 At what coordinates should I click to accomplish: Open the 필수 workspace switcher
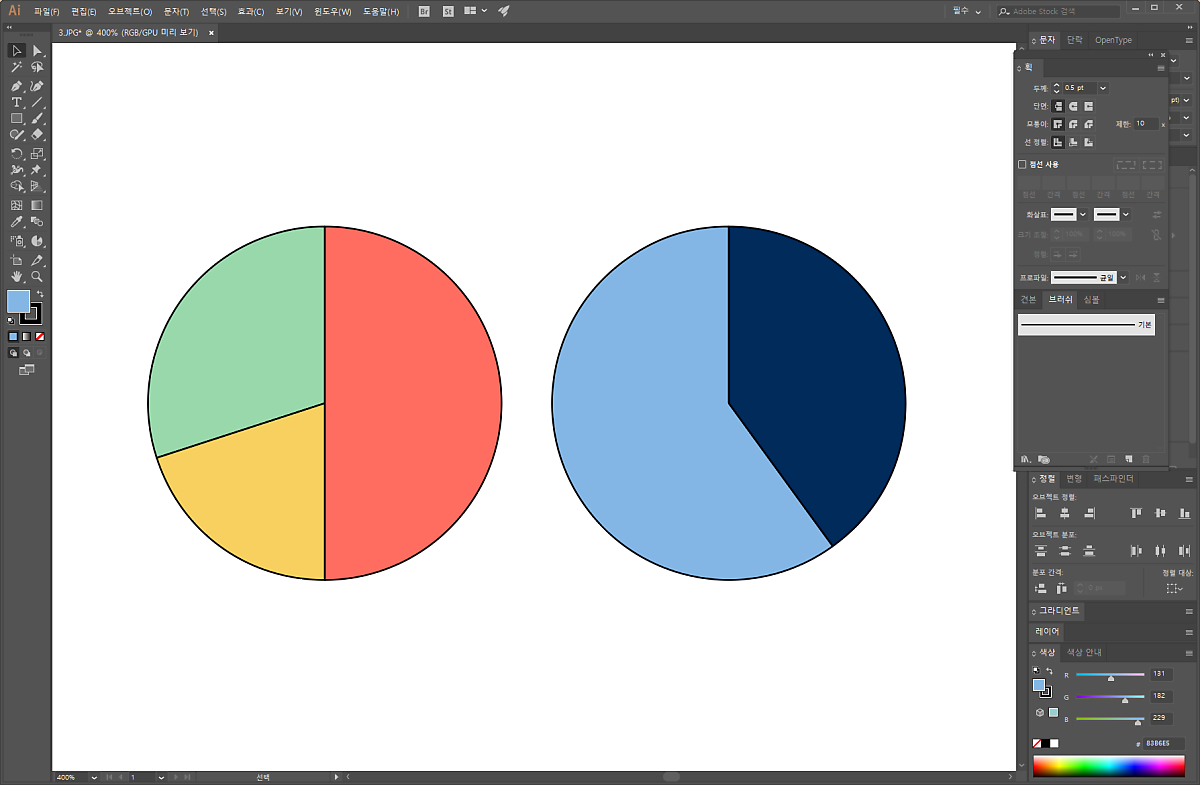(966, 11)
